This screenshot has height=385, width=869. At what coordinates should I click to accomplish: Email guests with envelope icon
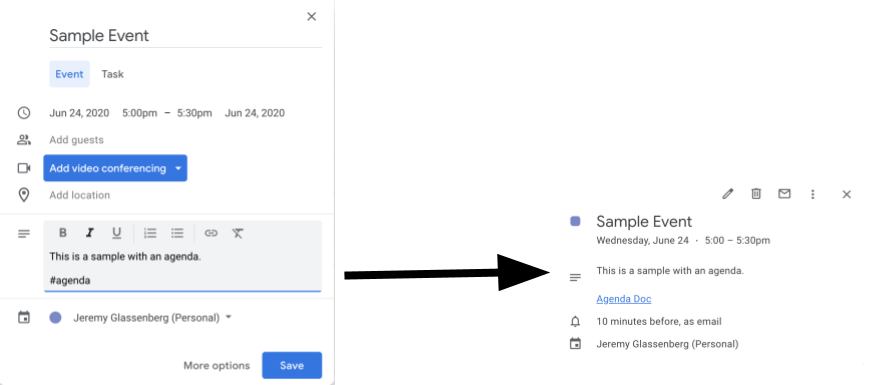[784, 194]
